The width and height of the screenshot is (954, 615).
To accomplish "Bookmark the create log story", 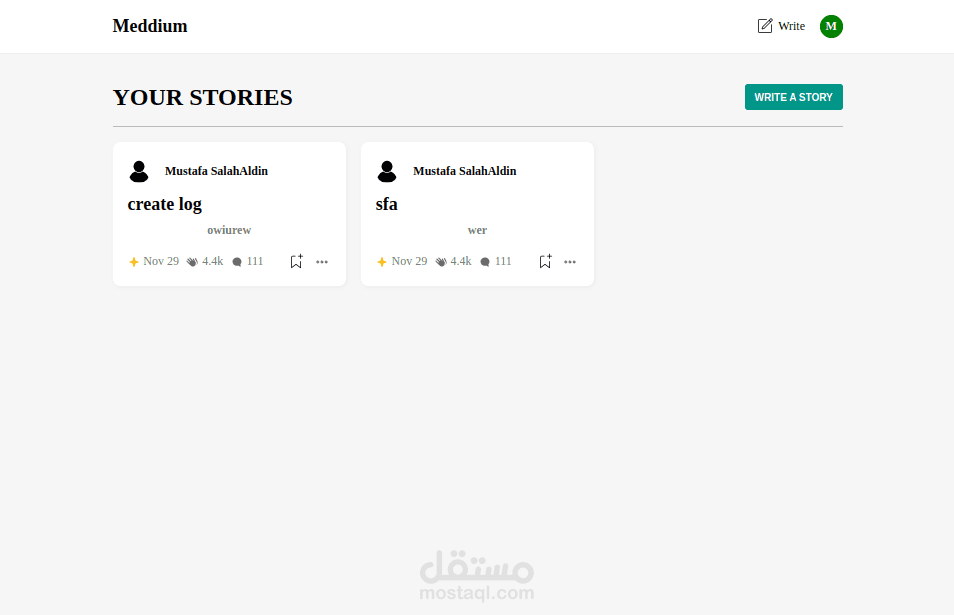I will pos(296,261).
